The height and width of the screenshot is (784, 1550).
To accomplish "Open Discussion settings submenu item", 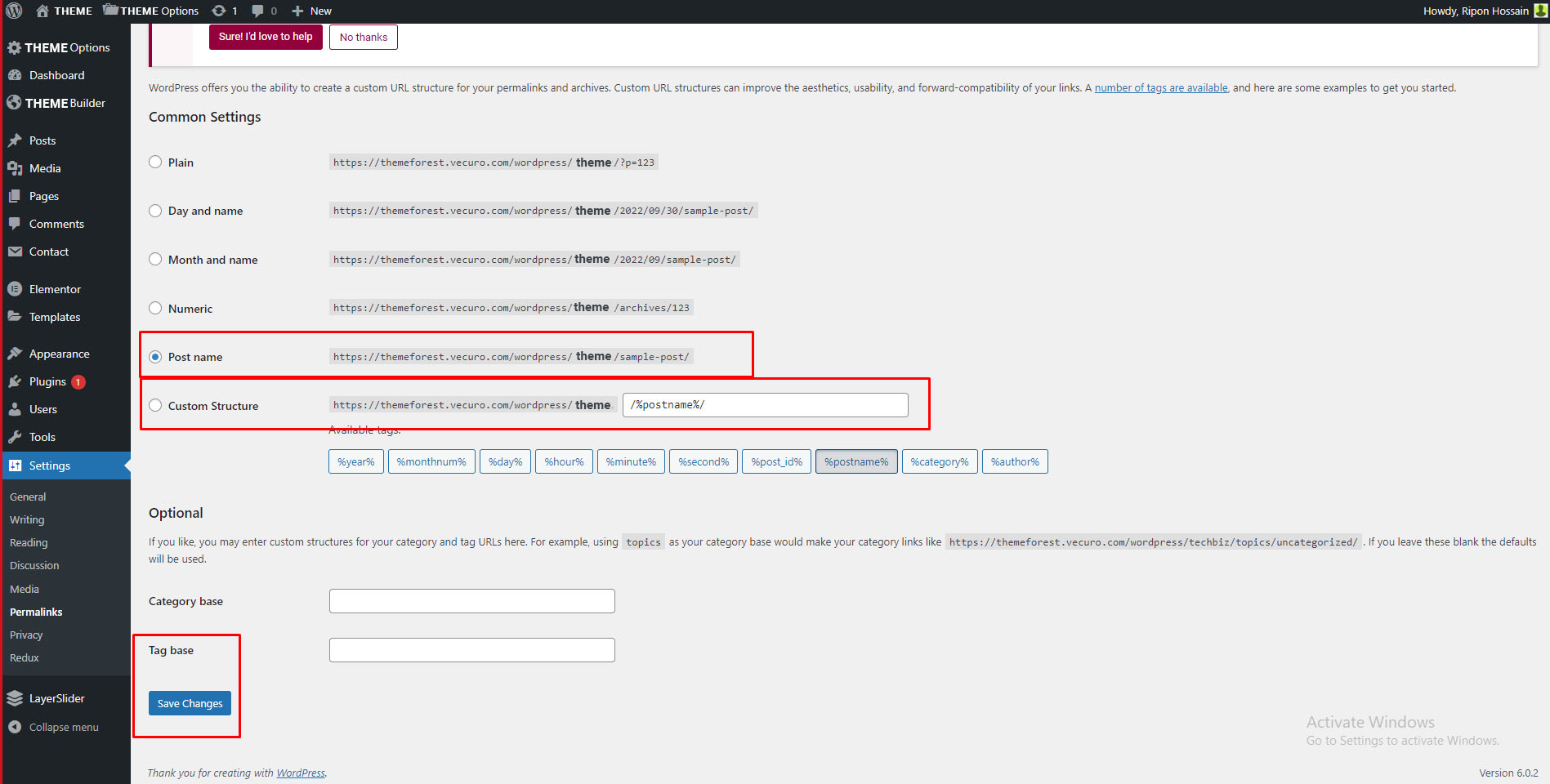I will click(x=34, y=565).
